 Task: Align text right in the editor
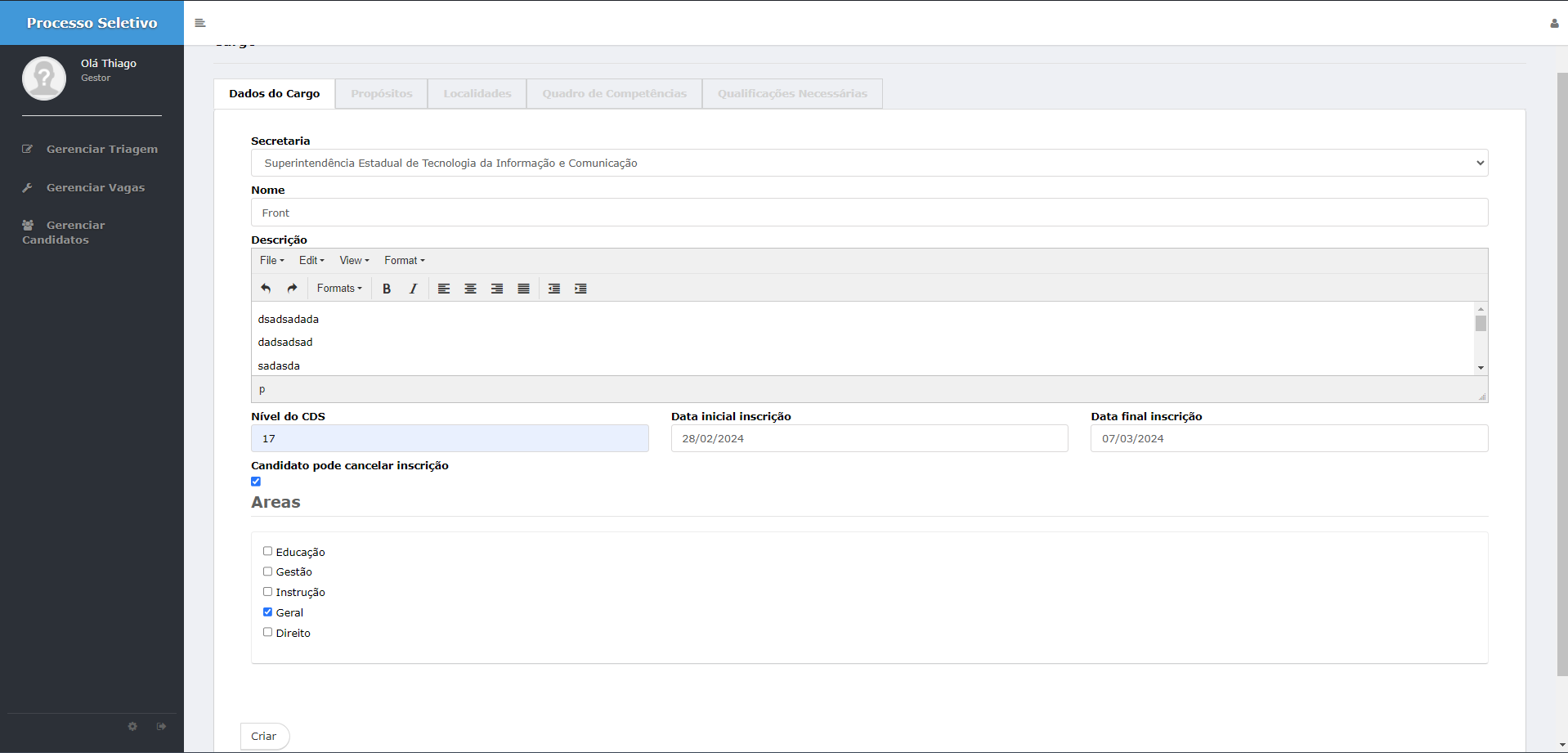coord(497,288)
